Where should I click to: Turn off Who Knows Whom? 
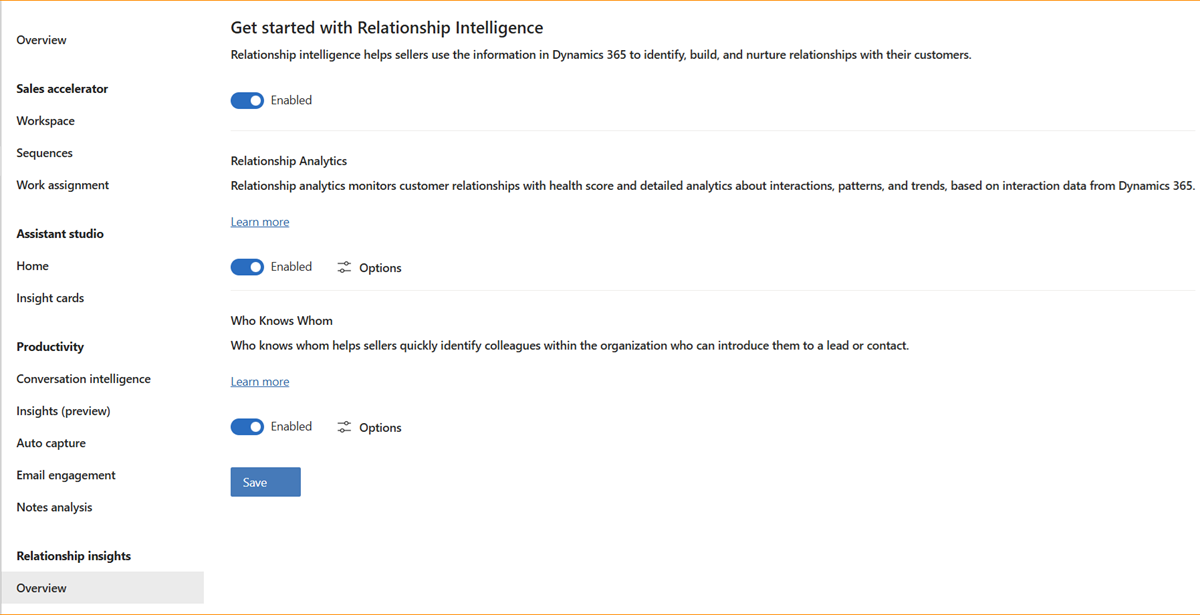[x=247, y=426]
